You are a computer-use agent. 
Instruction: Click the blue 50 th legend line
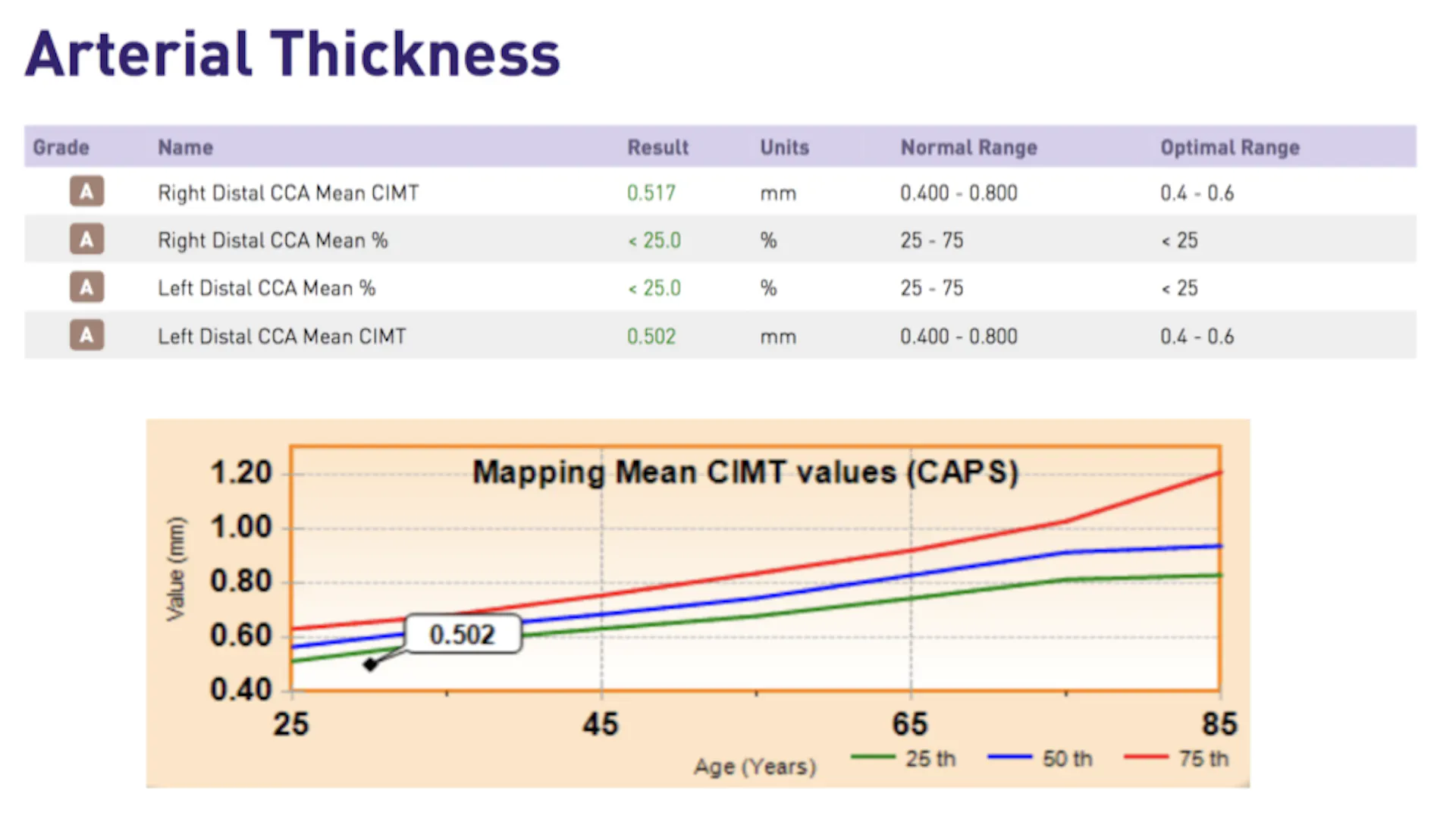(1009, 757)
